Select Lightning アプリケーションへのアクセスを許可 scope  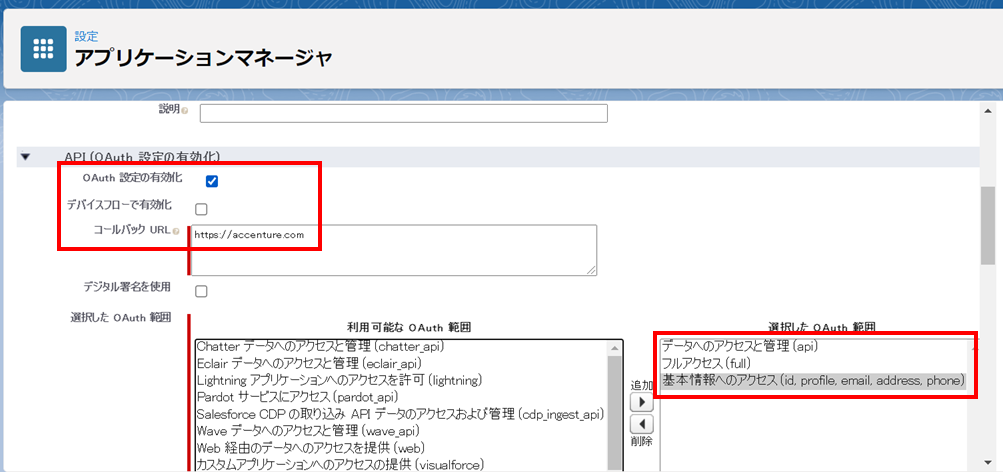click(339, 380)
